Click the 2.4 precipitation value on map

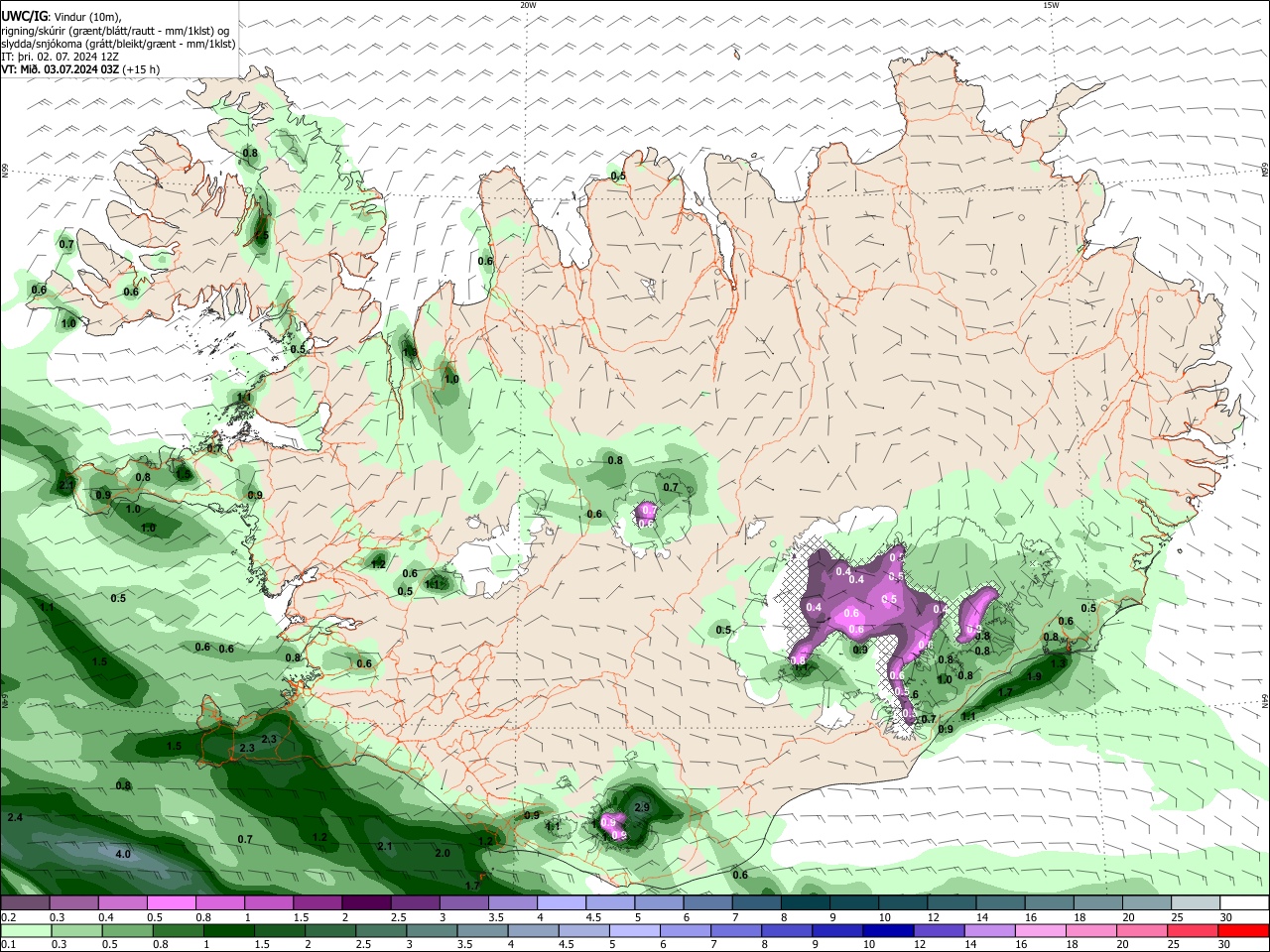(x=14, y=817)
